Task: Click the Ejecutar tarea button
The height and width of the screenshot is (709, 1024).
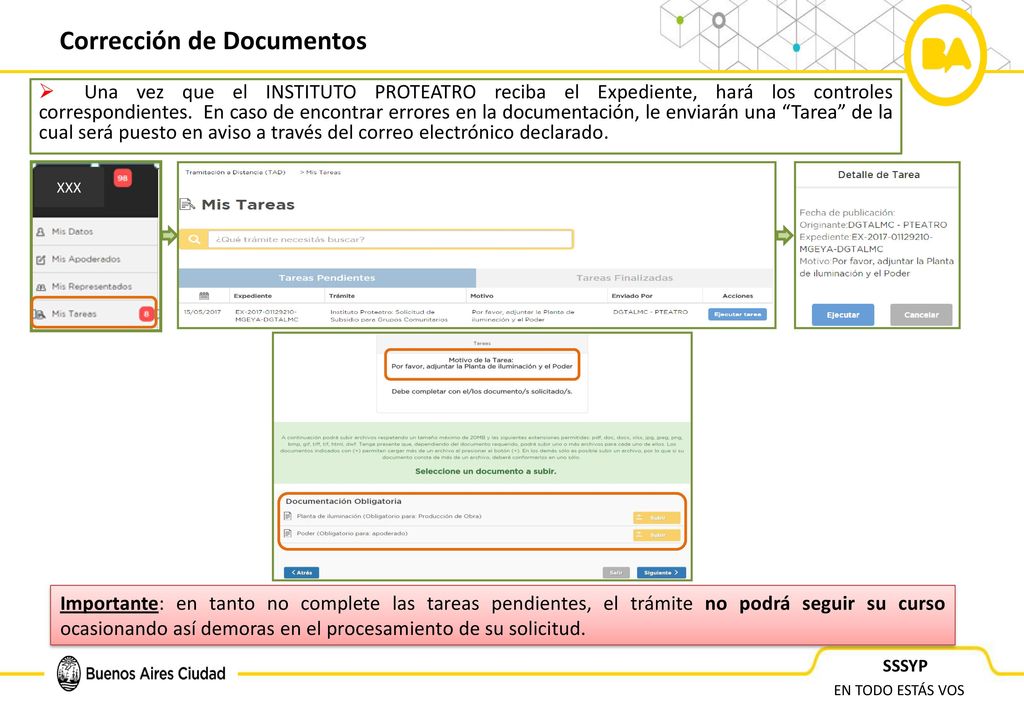Action: point(737,315)
